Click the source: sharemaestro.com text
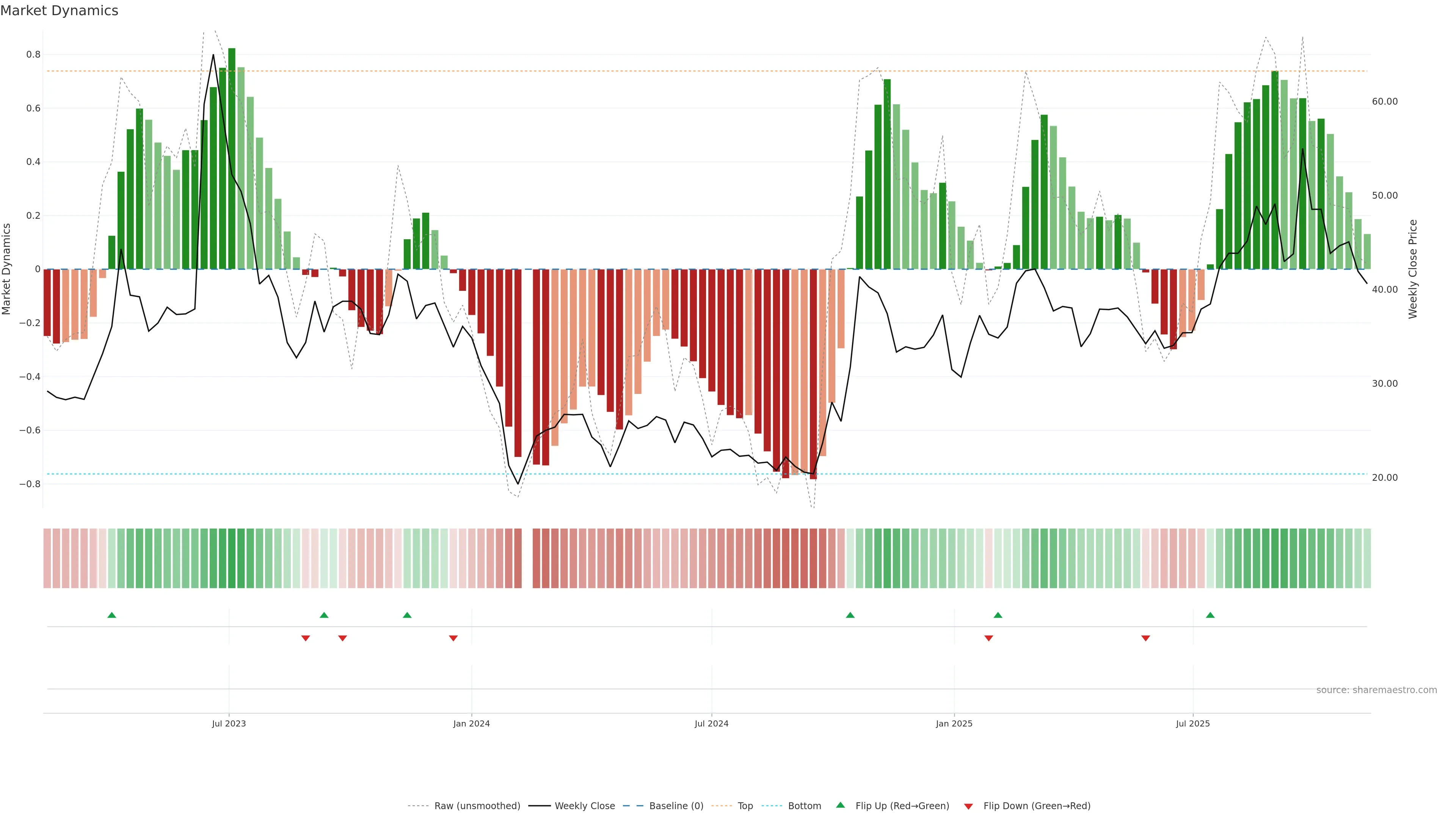The width and height of the screenshot is (1456, 819). [1376, 690]
